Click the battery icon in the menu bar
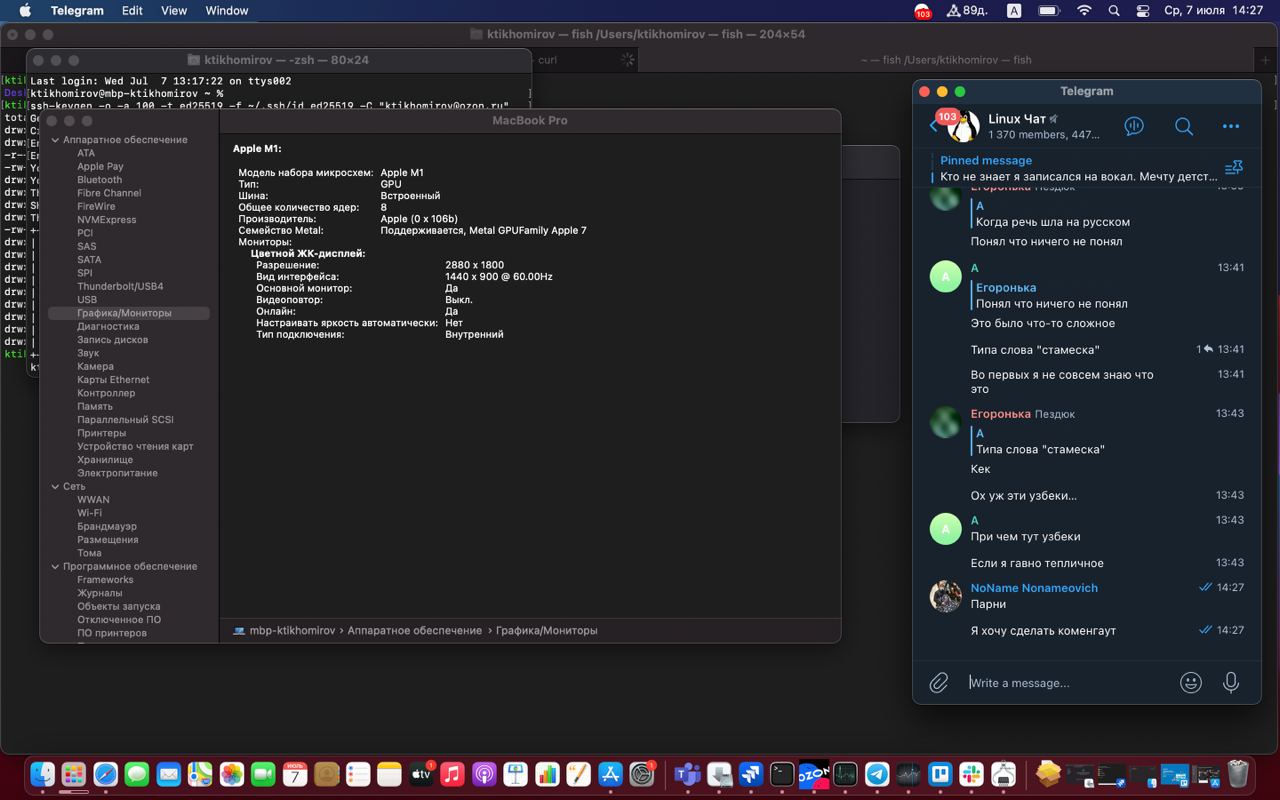The image size is (1280, 800). [1049, 11]
